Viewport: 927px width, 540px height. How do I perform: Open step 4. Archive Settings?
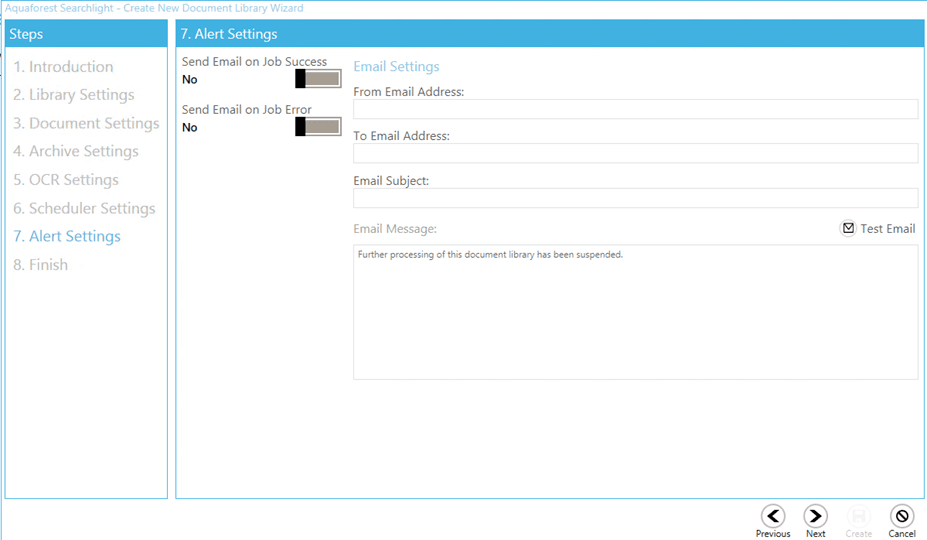(76, 151)
